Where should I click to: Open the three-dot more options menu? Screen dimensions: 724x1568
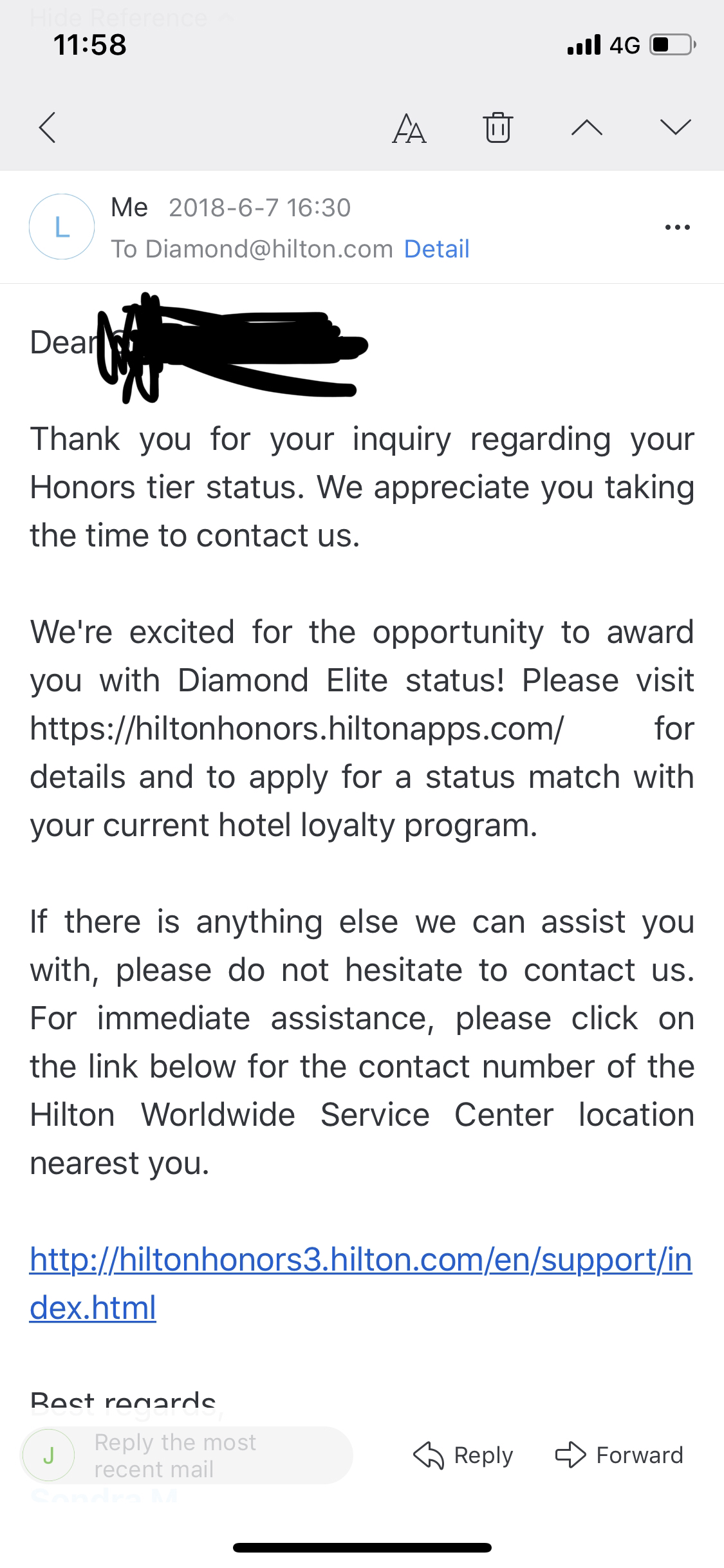[678, 227]
